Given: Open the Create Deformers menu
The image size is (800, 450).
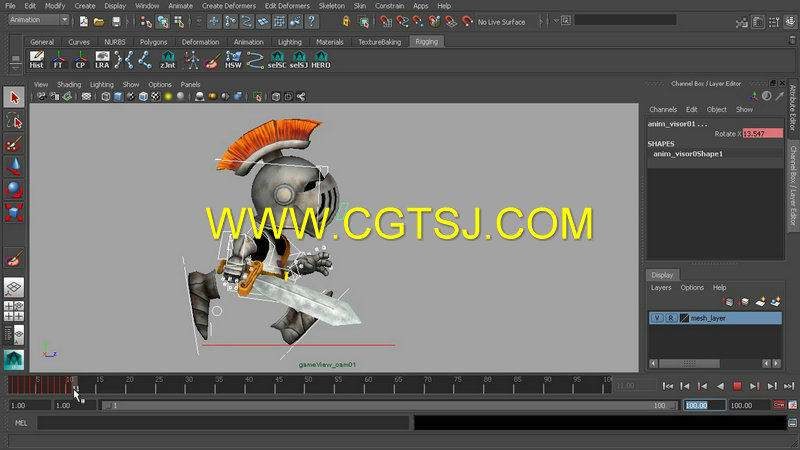Looking at the screenshot, I should coord(229,6).
